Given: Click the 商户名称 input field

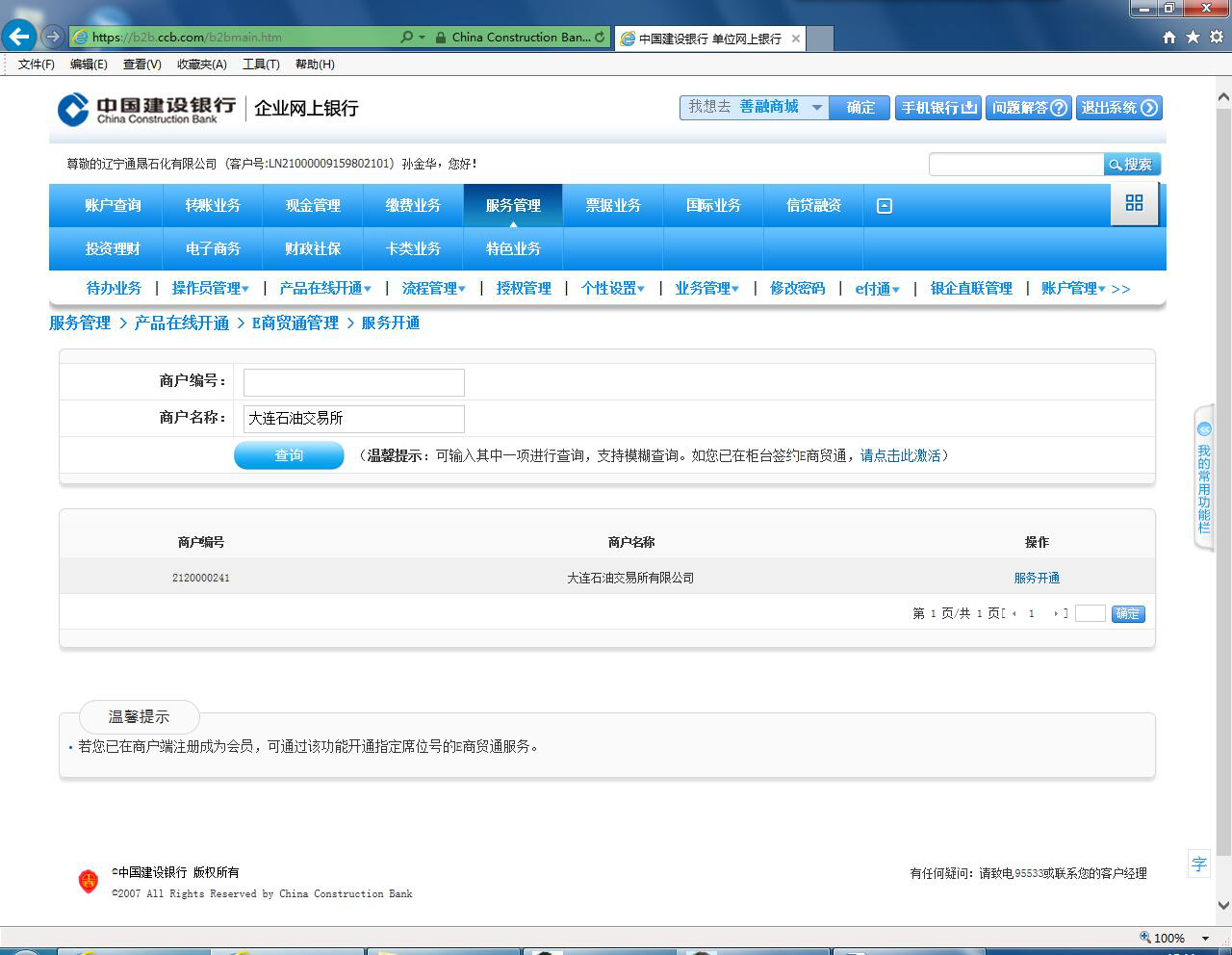Looking at the screenshot, I should (x=353, y=419).
